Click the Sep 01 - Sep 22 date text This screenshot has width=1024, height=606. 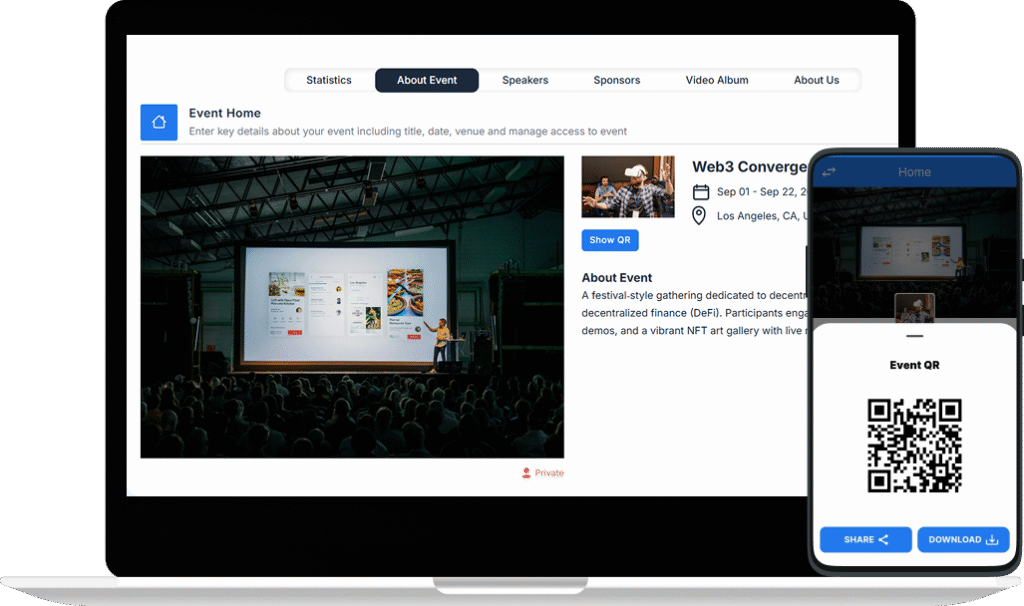(x=762, y=192)
